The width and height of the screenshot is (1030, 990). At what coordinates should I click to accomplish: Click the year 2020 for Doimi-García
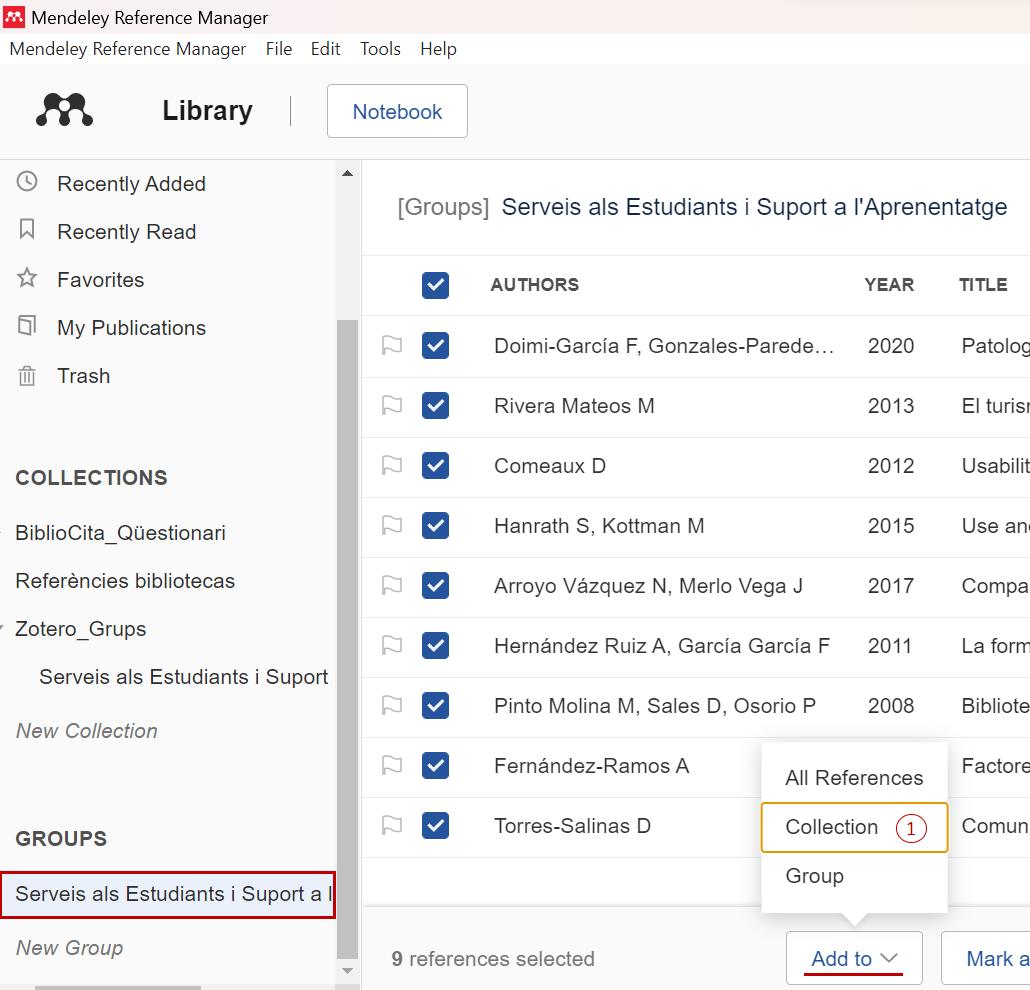(891, 346)
